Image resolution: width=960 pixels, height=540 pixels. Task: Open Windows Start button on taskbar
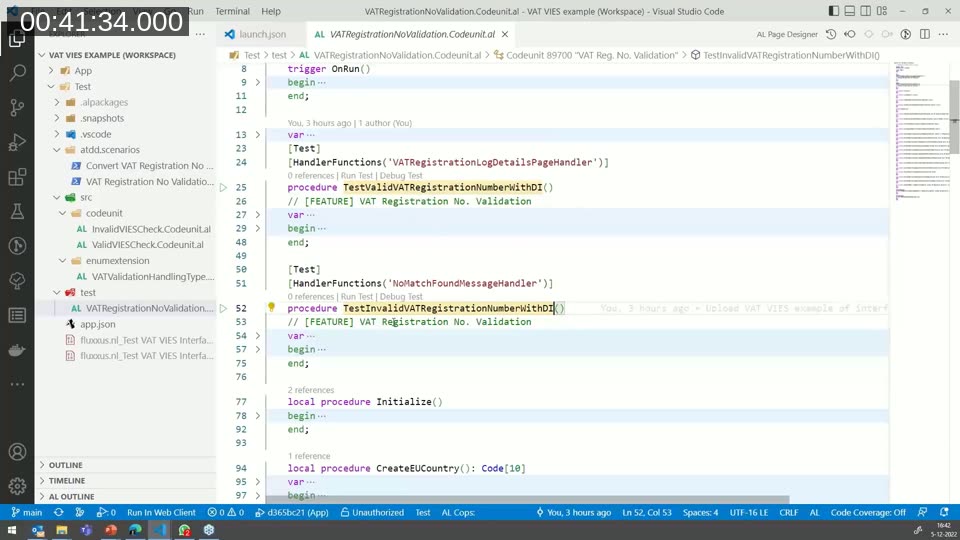[12, 530]
